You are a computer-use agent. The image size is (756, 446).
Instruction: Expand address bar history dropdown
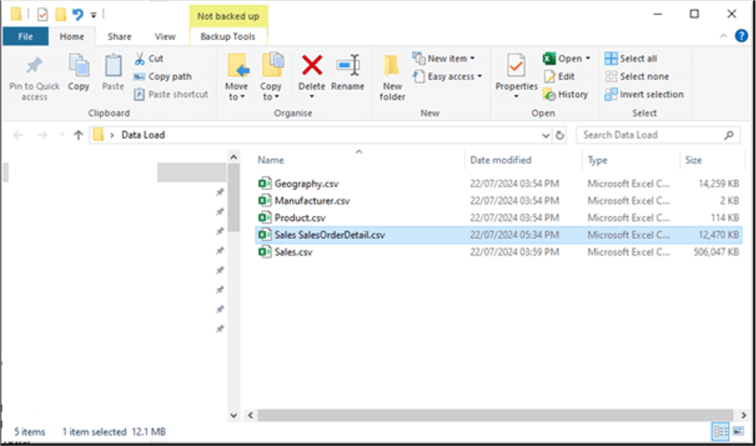click(546, 135)
